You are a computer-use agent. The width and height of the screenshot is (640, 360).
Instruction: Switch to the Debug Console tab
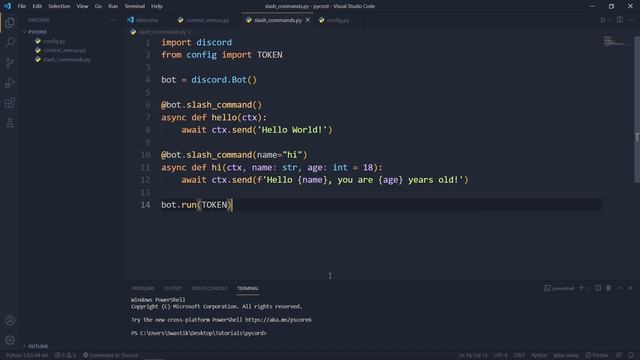click(209, 288)
